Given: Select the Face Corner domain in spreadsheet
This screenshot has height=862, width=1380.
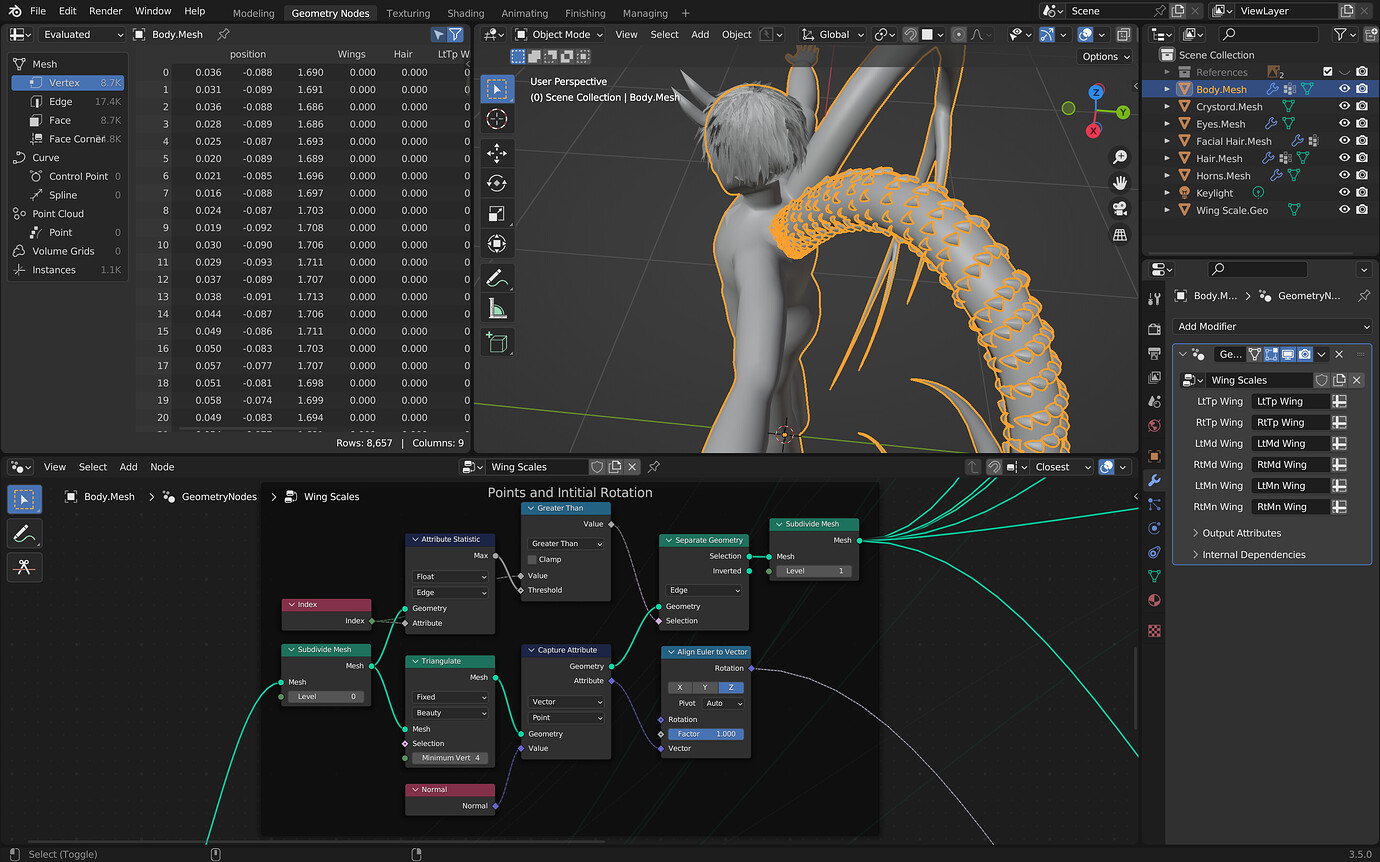Looking at the screenshot, I should click(x=70, y=139).
